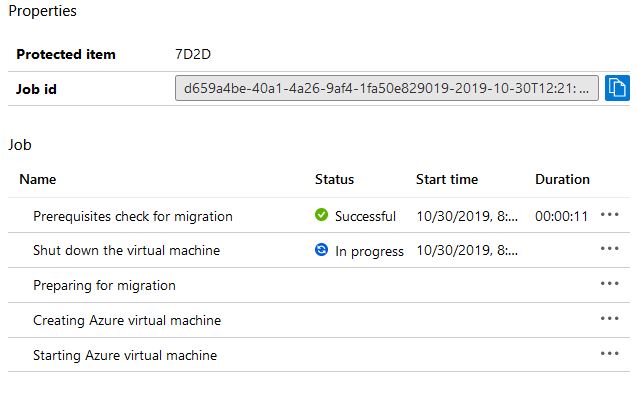Click the blue In progress sync icon
Image resolution: width=636 pixels, height=398 pixels.
coord(321,250)
